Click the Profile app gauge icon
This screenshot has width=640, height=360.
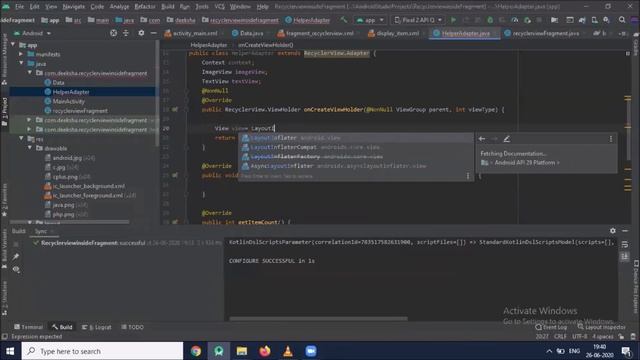(515, 20)
